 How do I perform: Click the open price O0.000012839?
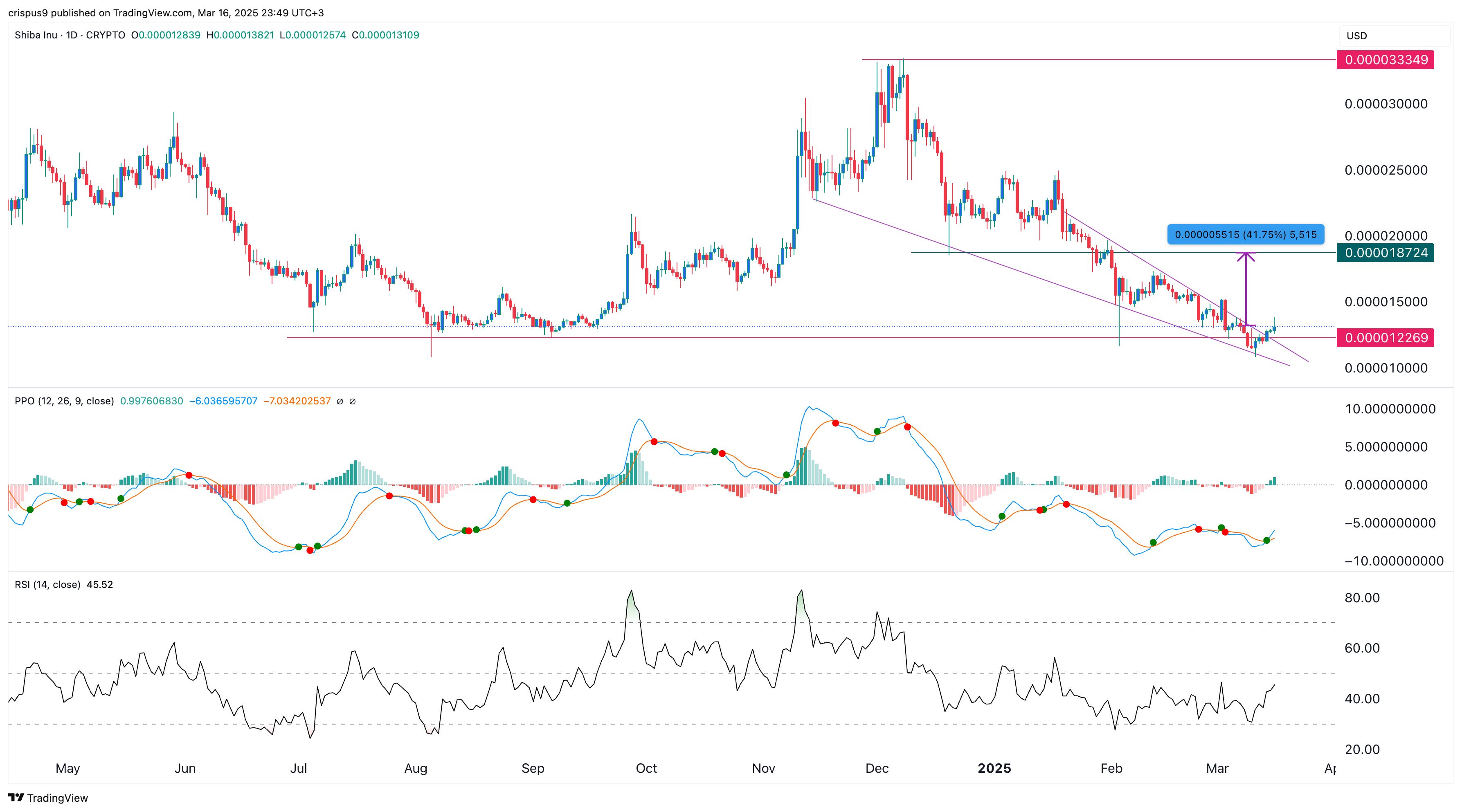point(166,35)
